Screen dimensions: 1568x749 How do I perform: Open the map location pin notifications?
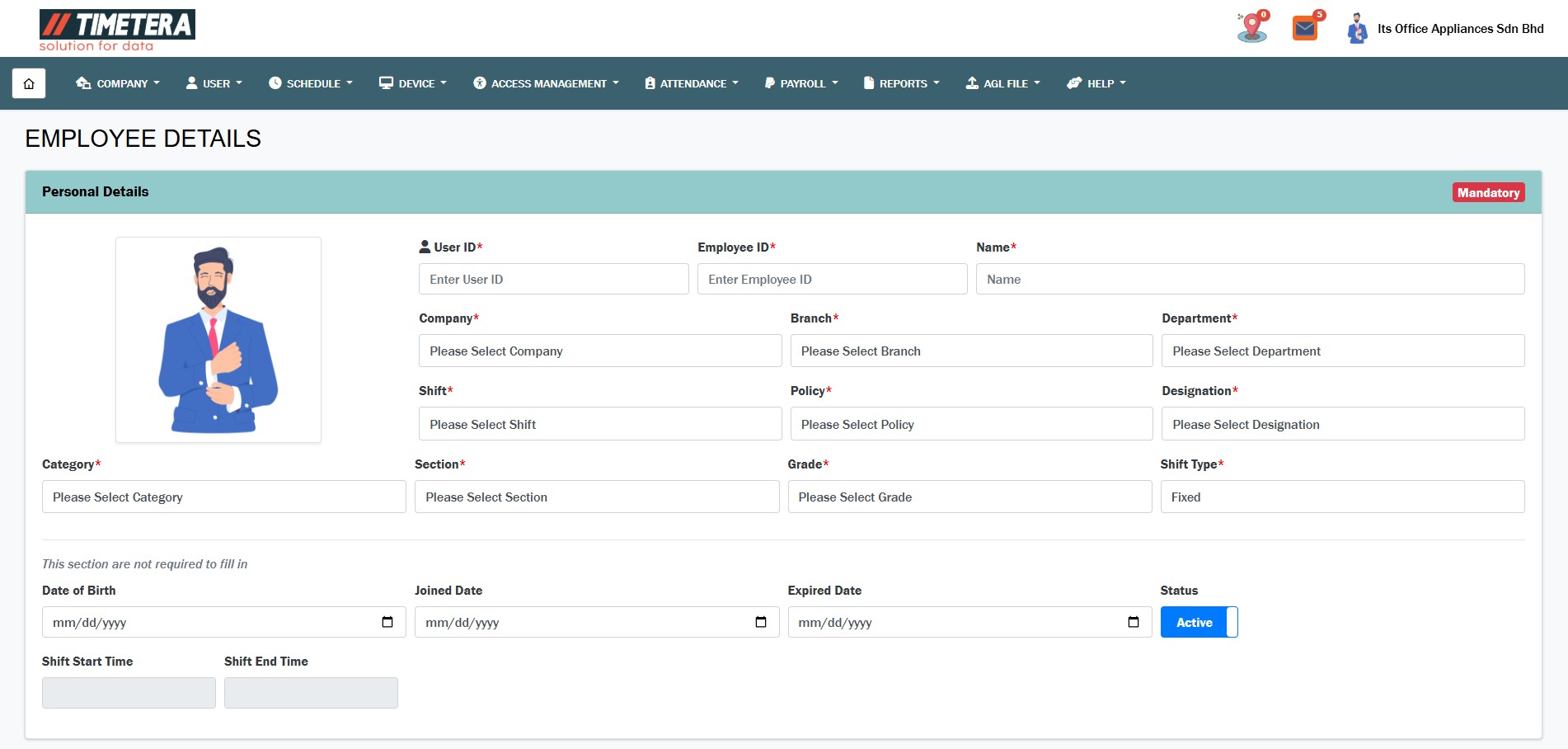(x=1251, y=28)
